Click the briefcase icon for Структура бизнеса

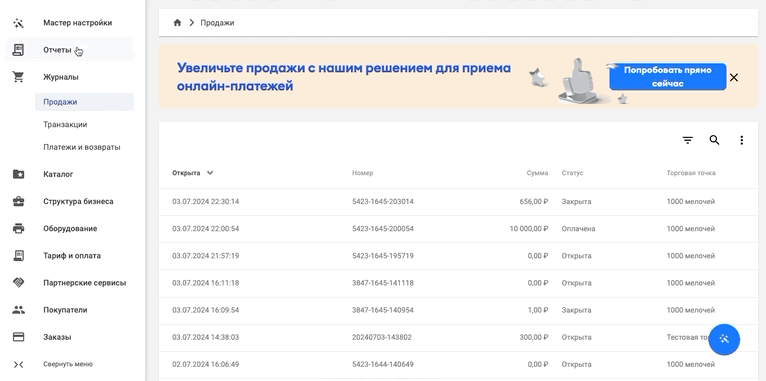tap(19, 201)
